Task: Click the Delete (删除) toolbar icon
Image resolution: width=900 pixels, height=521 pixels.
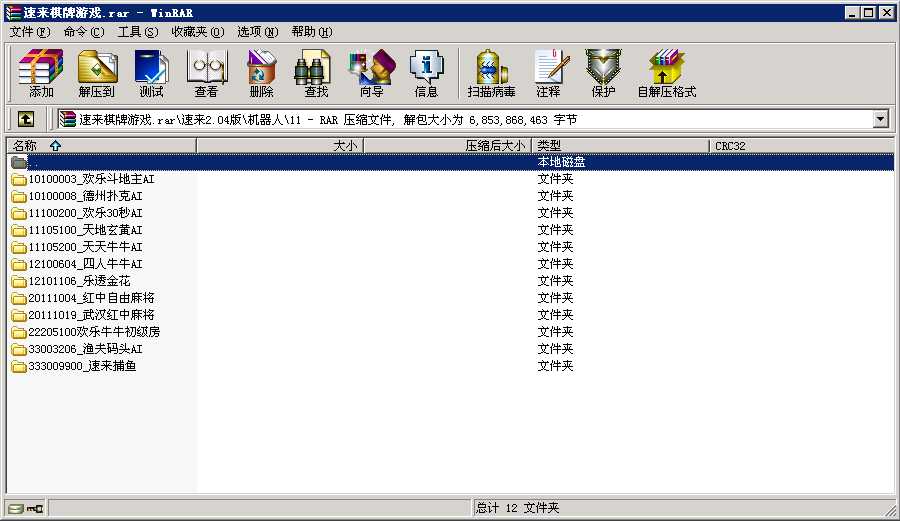Action: [261, 73]
